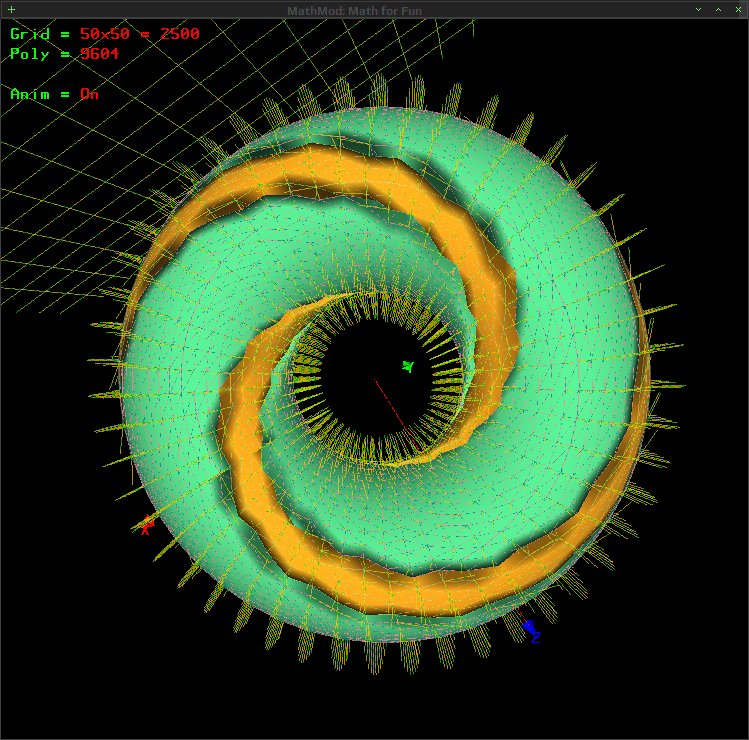749x740 pixels.
Task: Click the plus icon in title bar
Action: (11, 10)
